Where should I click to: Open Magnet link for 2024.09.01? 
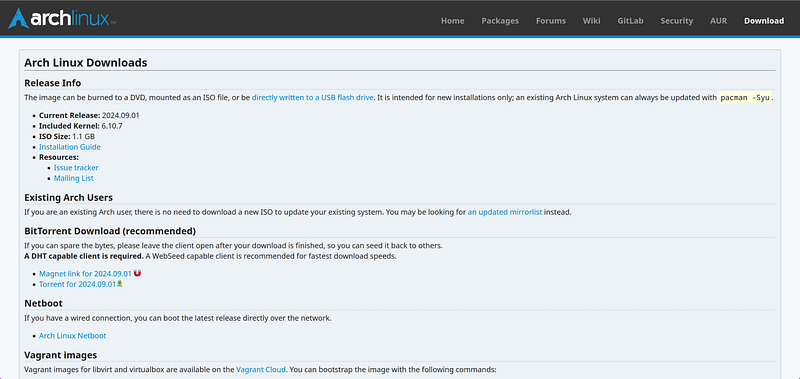tap(85, 274)
